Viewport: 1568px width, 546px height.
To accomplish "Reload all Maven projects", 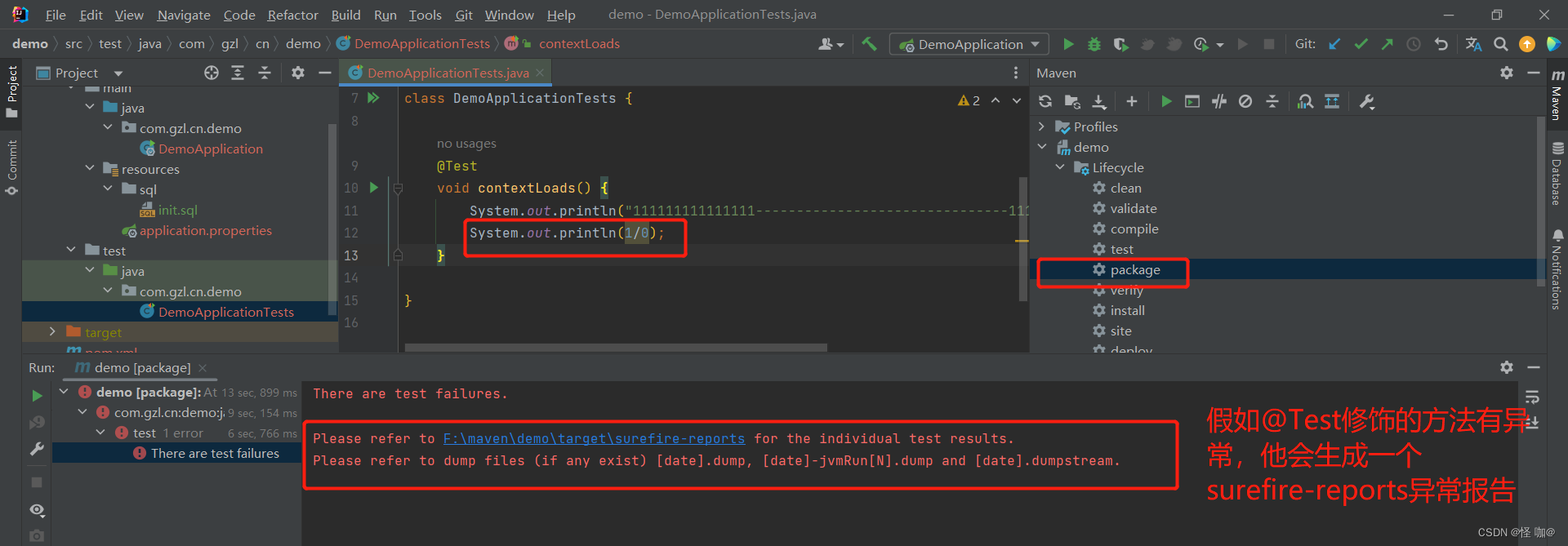I will (x=1045, y=101).
